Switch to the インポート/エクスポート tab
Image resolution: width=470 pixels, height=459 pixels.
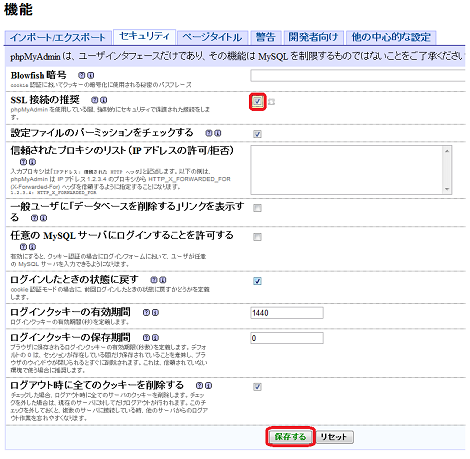pyautogui.click(x=57, y=37)
